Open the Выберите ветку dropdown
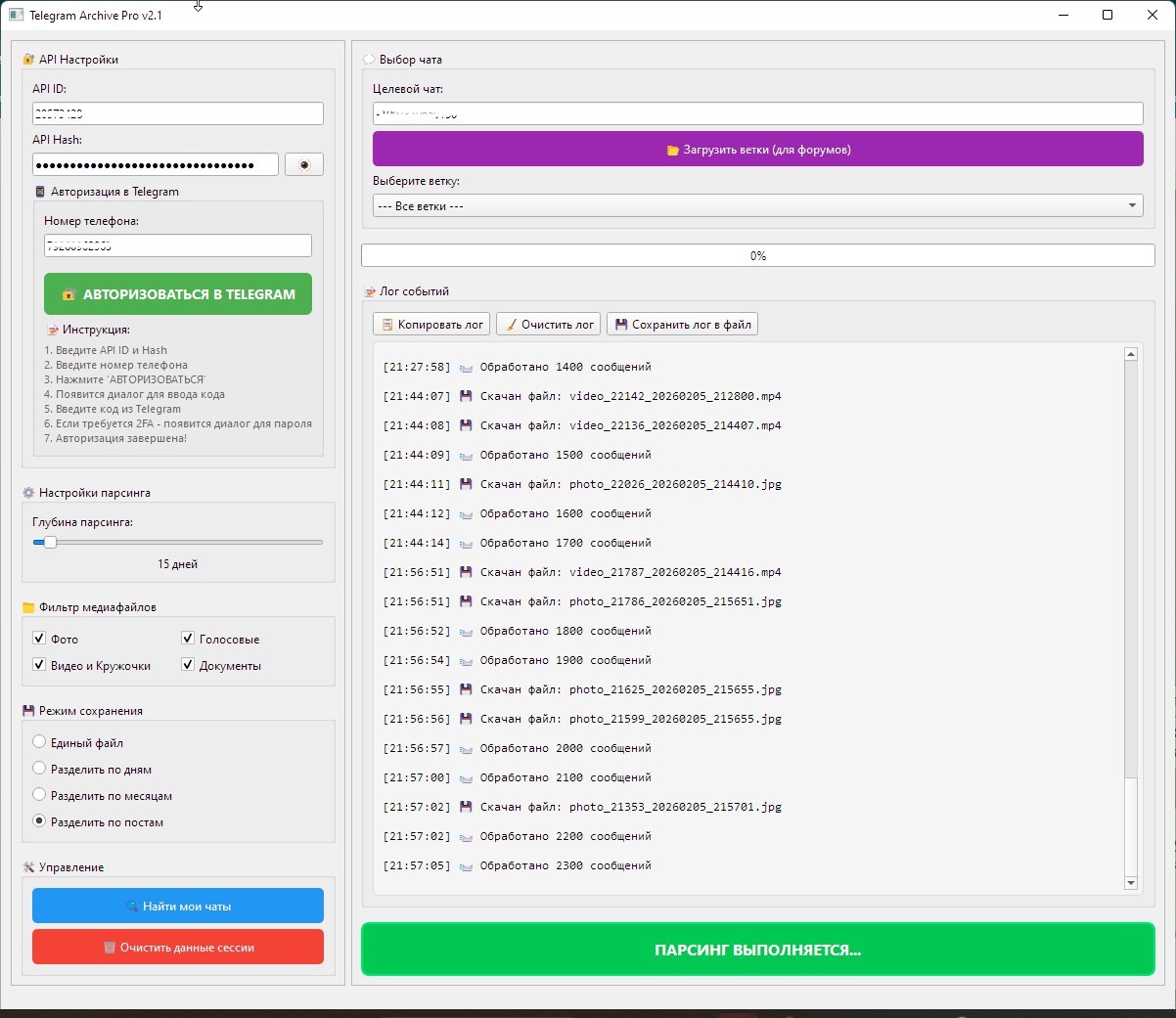Screen dimensions: 1176x1018 (x=757, y=206)
